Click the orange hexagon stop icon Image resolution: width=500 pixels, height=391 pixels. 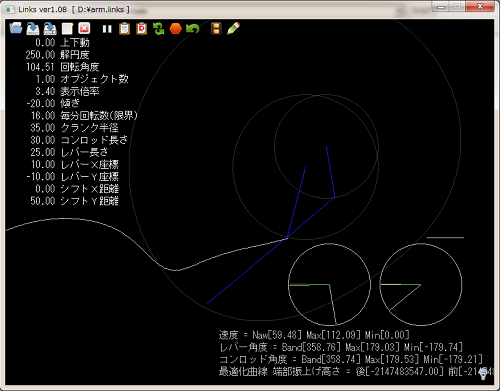click(175, 29)
